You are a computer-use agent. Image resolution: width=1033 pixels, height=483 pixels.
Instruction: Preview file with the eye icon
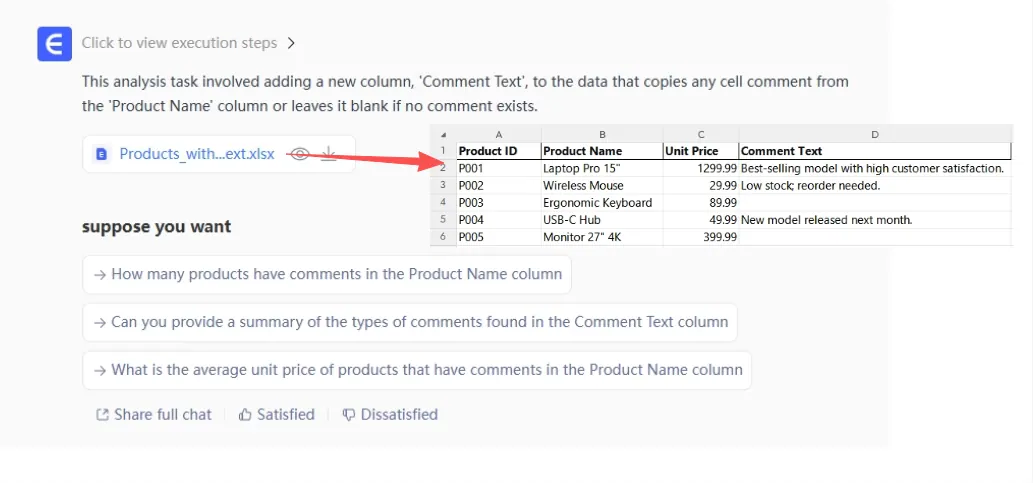point(300,154)
